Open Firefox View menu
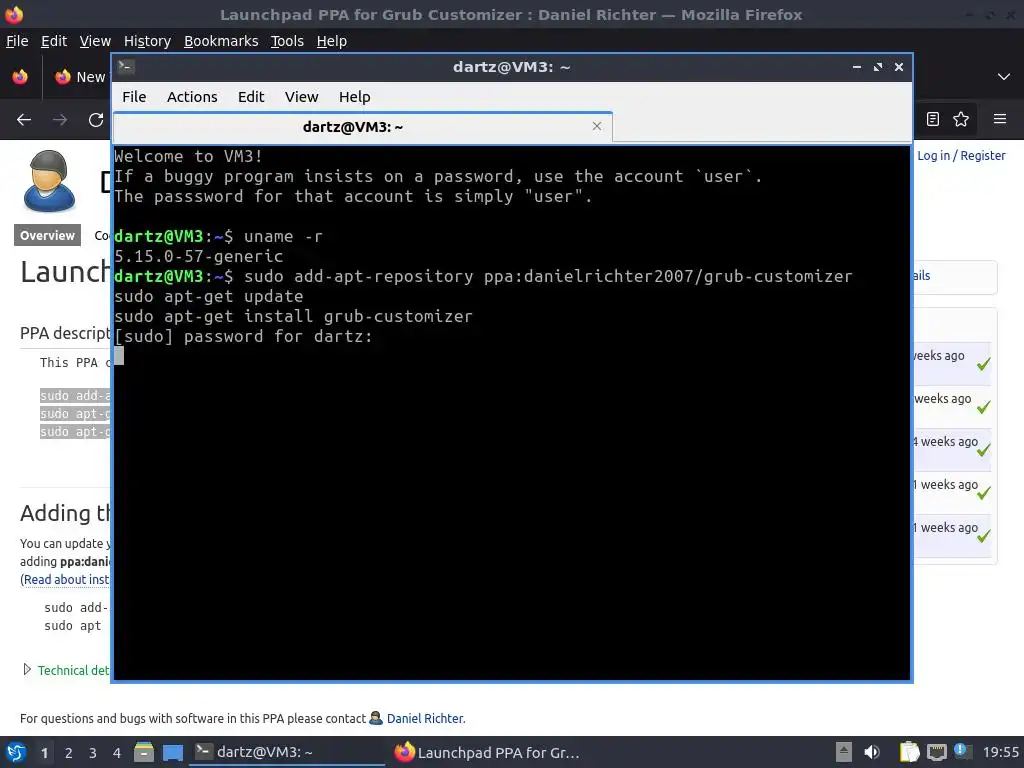 95,41
